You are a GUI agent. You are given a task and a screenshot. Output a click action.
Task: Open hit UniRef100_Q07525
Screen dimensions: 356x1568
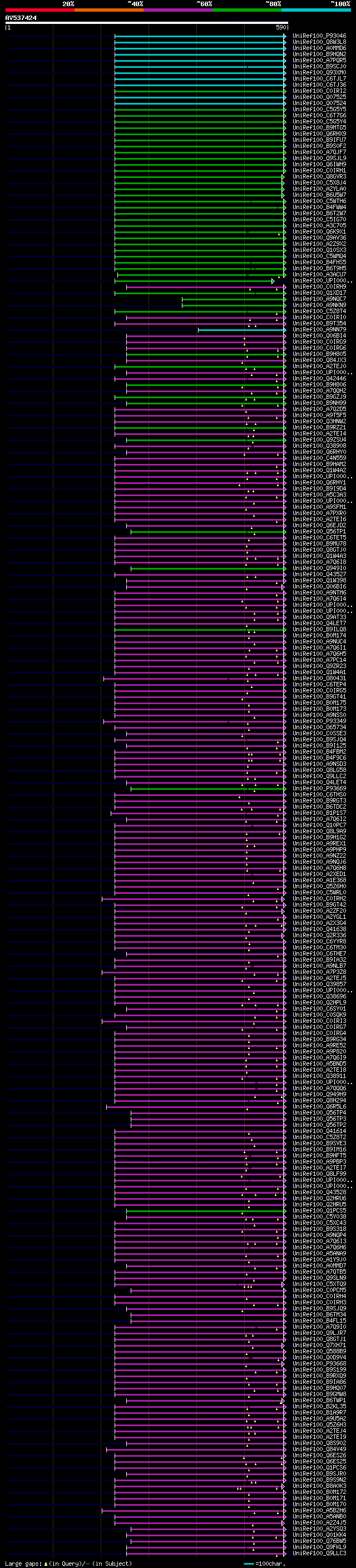click(x=319, y=97)
